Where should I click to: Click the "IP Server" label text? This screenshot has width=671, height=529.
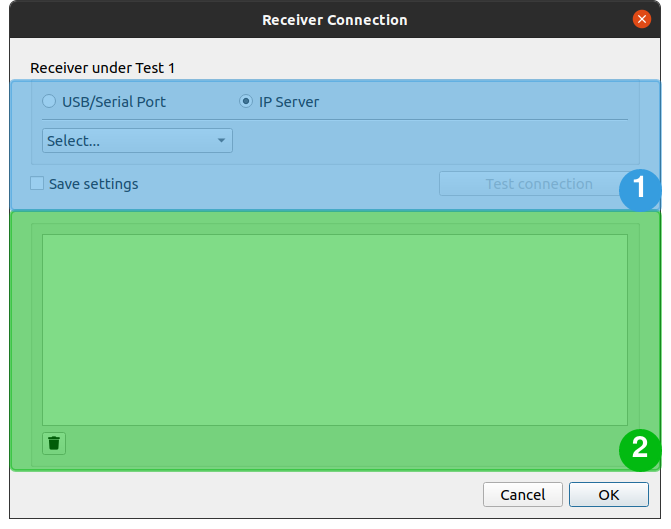[289, 102]
